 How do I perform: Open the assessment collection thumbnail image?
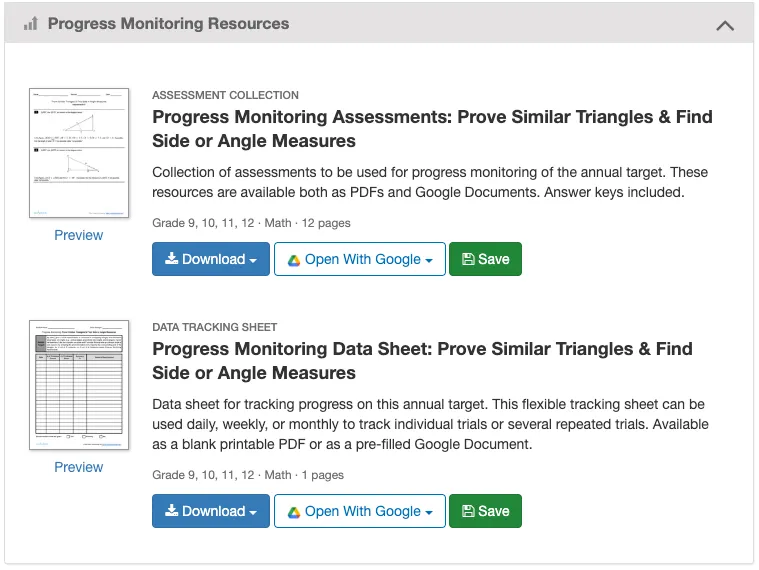(x=79, y=153)
